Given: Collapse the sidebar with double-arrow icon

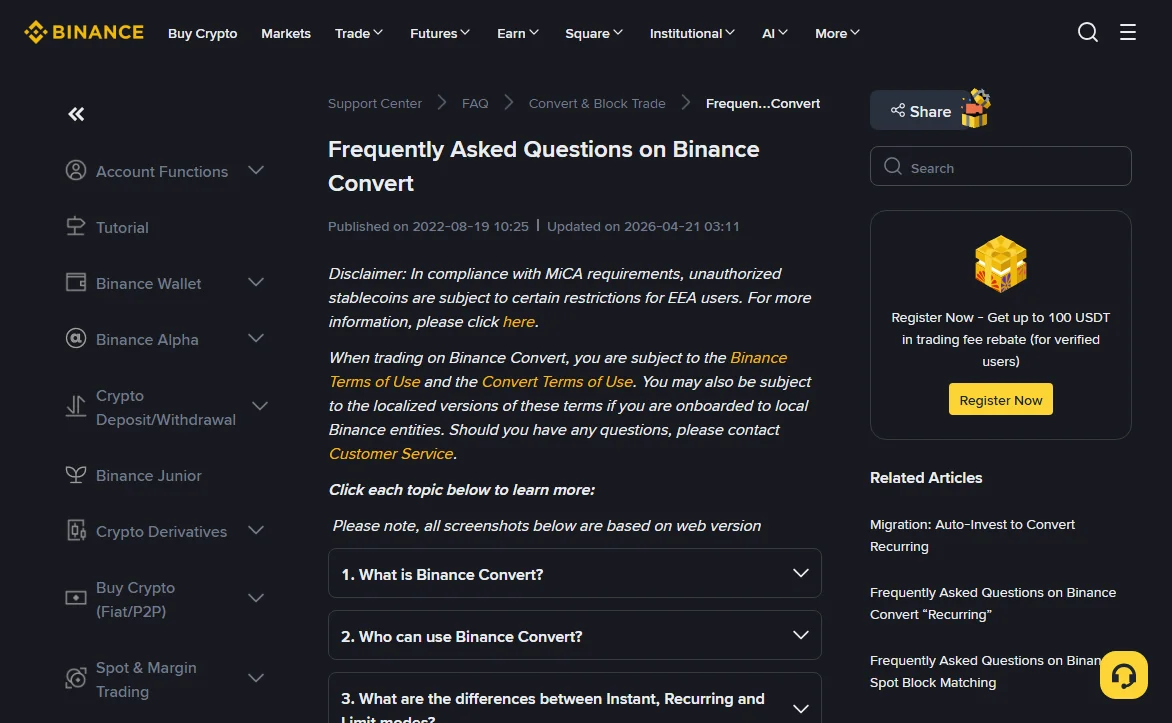Looking at the screenshot, I should [76, 114].
